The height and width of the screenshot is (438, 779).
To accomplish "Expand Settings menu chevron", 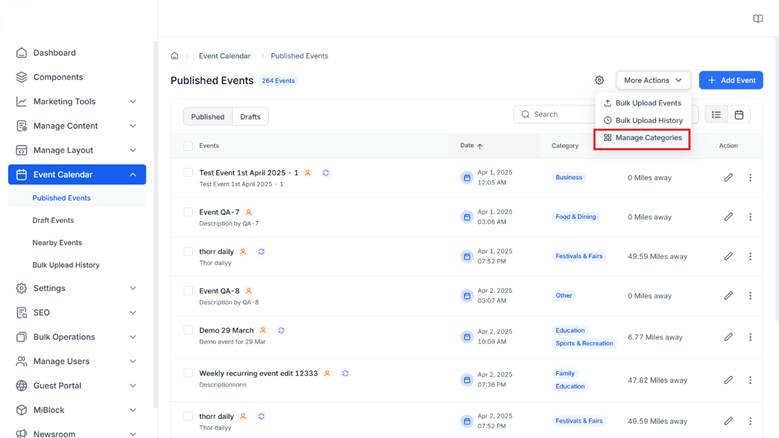I will click(x=133, y=288).
